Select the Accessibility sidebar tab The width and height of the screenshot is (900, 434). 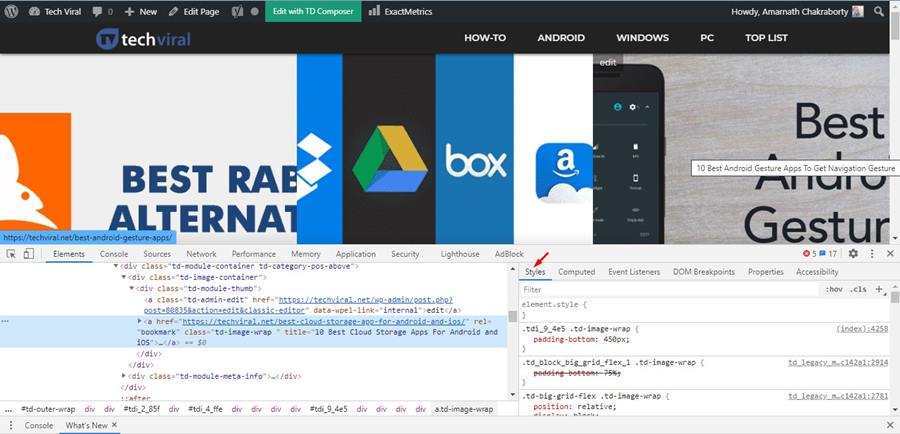coord(817,272)
